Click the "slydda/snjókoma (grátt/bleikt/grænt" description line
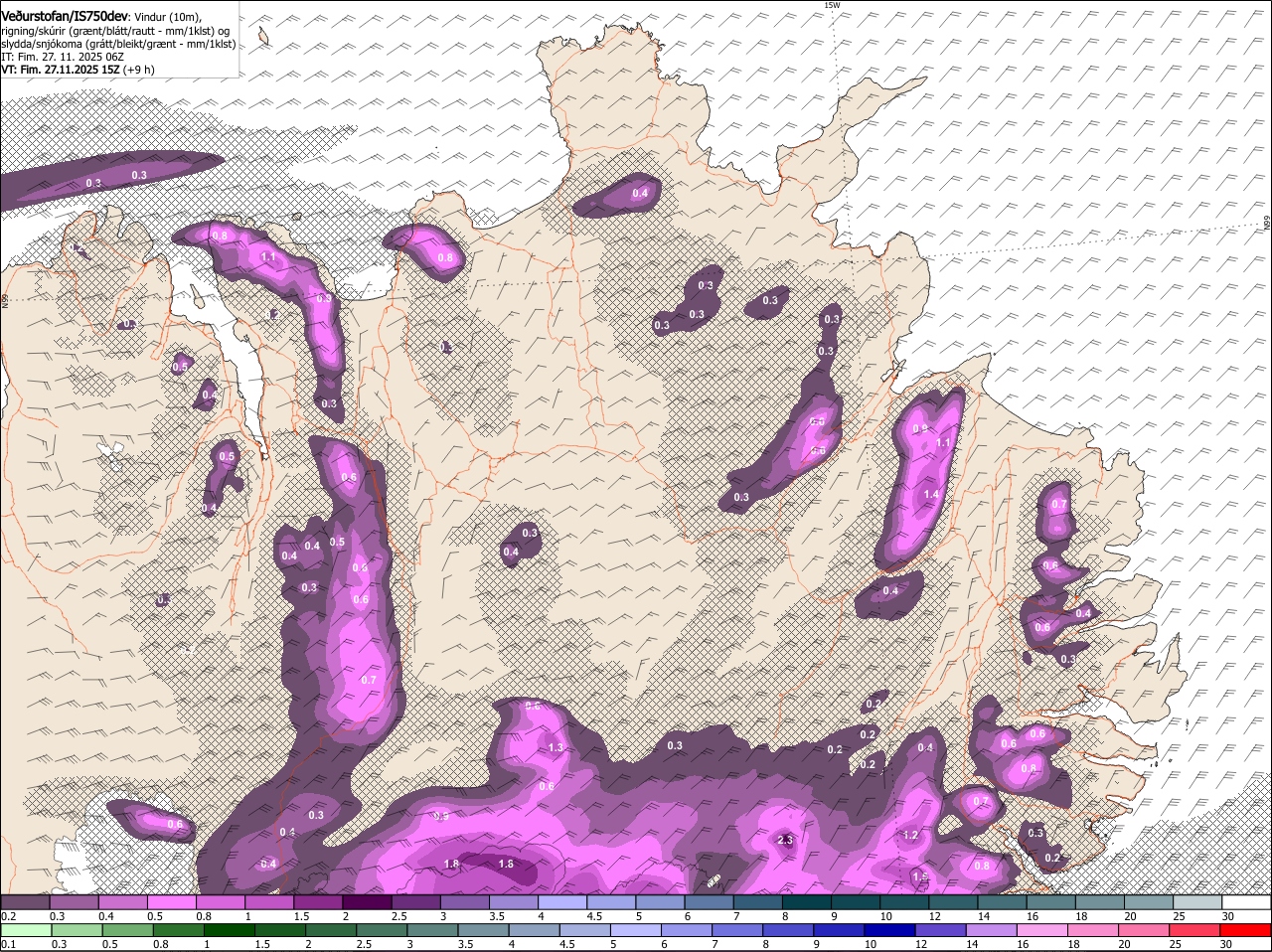This screenshot has width=1272, height=952. tap(118, 44)
